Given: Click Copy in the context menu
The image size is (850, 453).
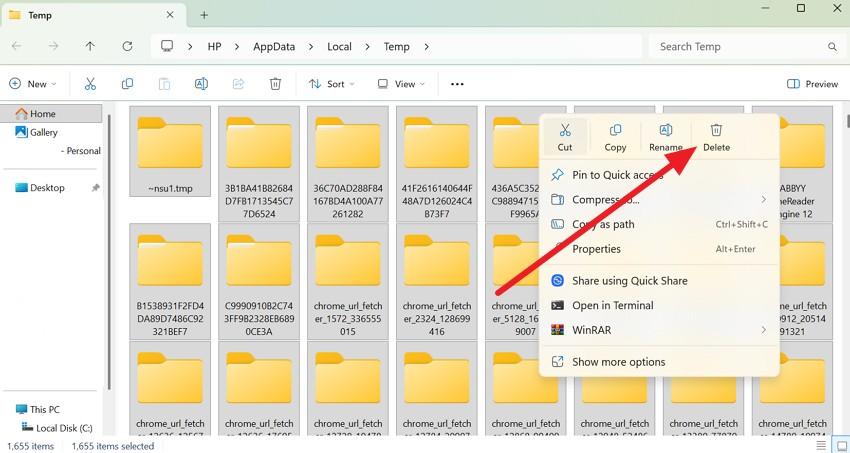Looking at the screenshot, I should [x=615, y=137].
